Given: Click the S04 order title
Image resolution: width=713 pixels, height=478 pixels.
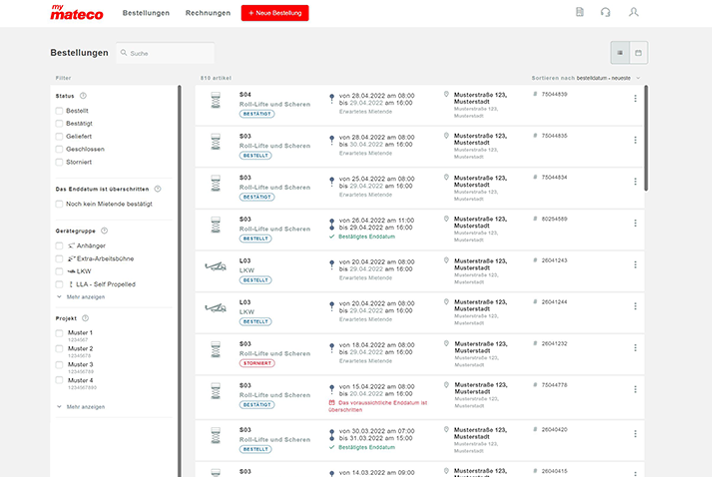Looking at the screenshot, I should point(245,95).
